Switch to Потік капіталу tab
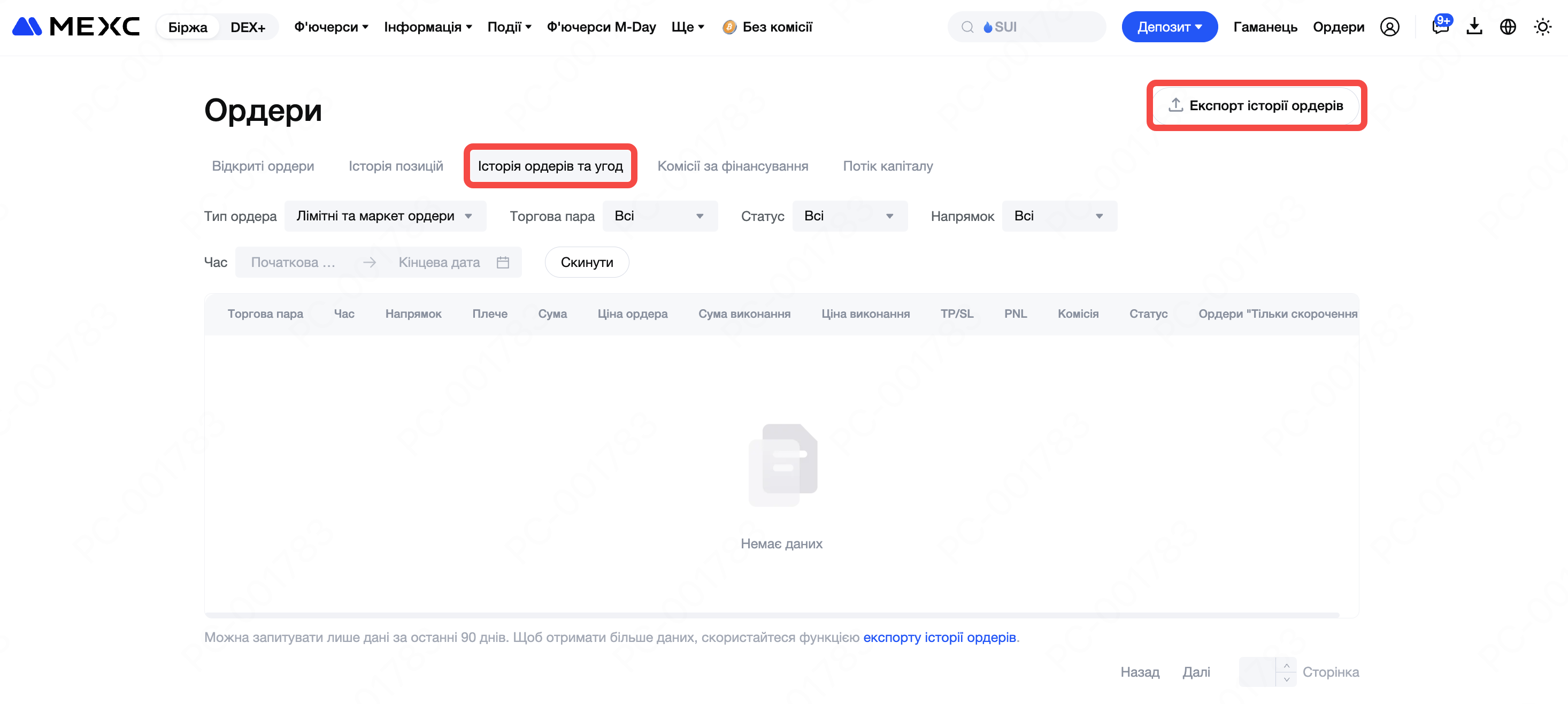Screen dimensions: 1568x704 (x=887, y=166)
